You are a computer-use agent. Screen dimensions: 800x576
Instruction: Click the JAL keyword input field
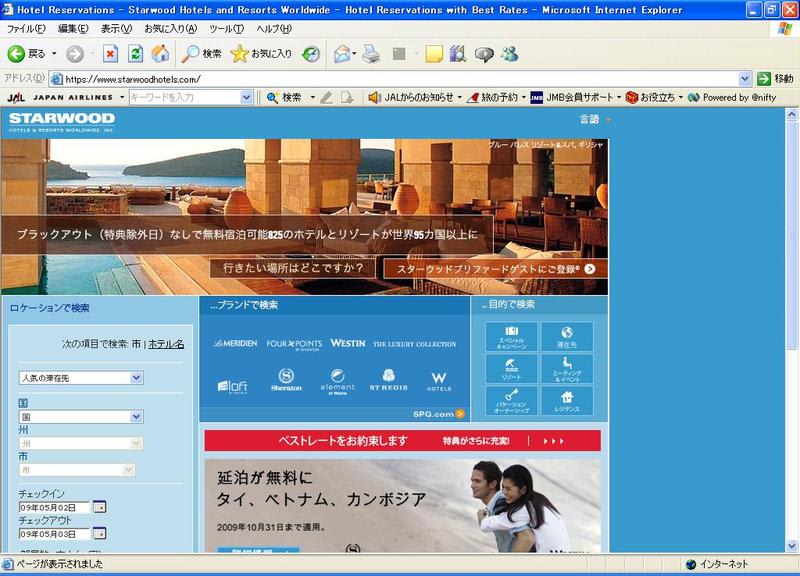[x=185, y=97]
